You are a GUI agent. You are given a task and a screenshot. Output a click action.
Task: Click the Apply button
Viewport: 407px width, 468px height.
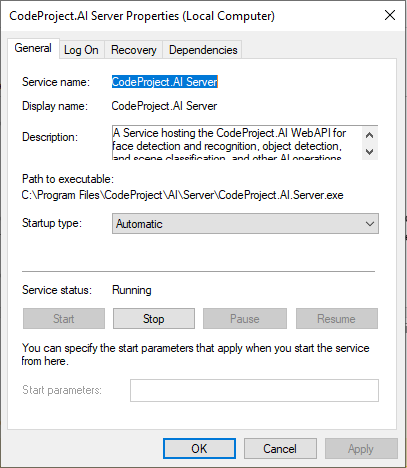coord(361,449)
